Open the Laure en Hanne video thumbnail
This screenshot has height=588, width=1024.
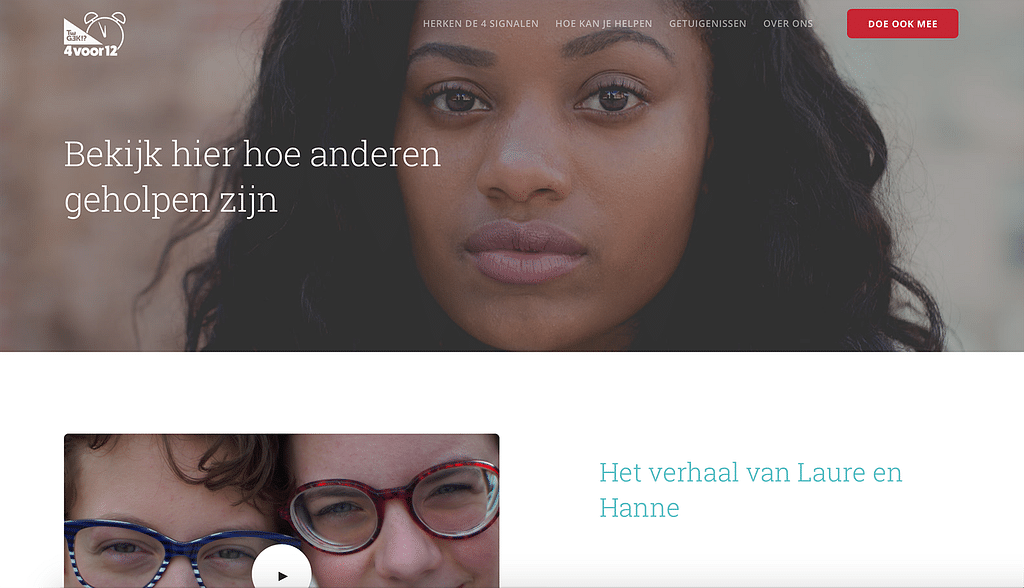(x=281, y=511)
